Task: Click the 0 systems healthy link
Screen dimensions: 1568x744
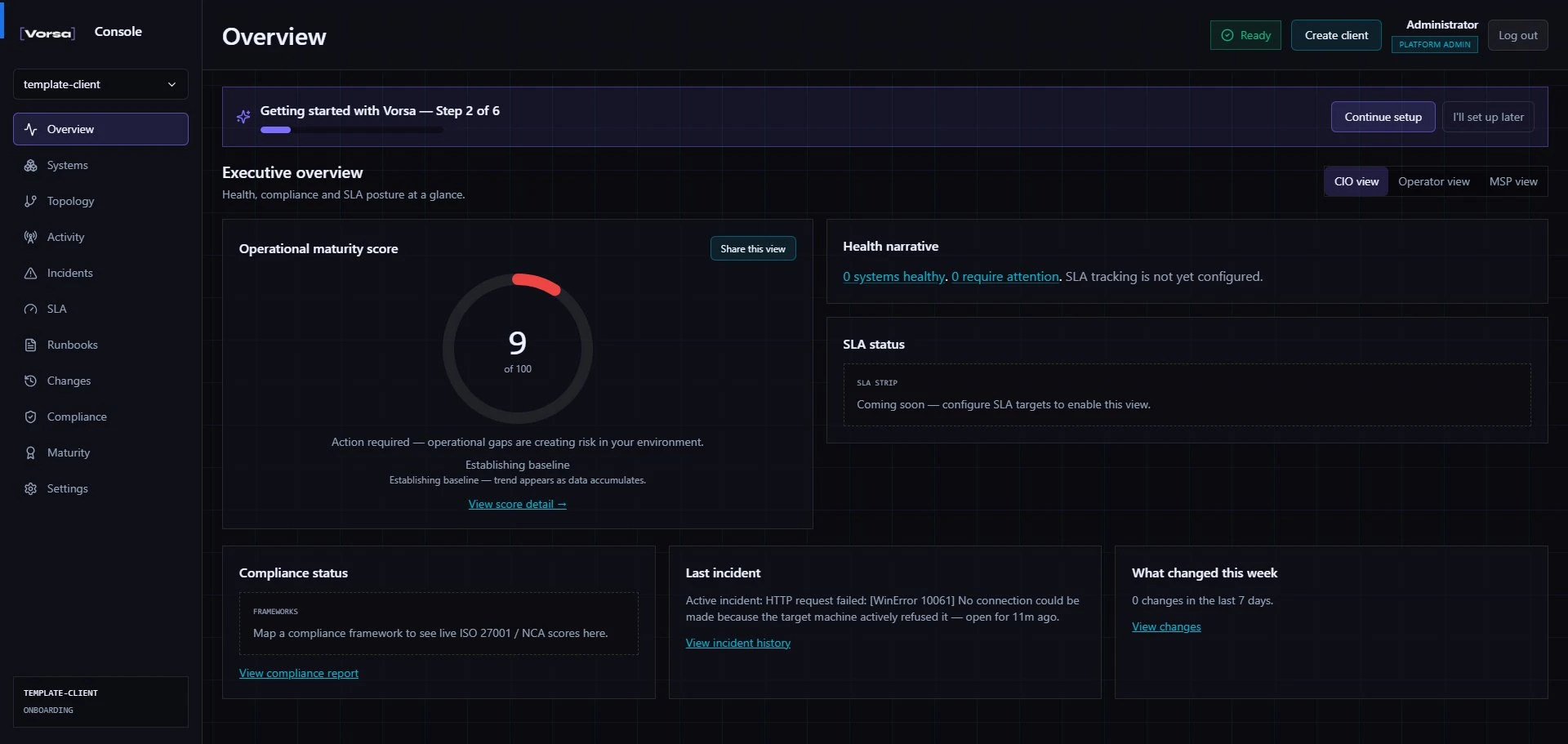Action: [x=893, y=276]
